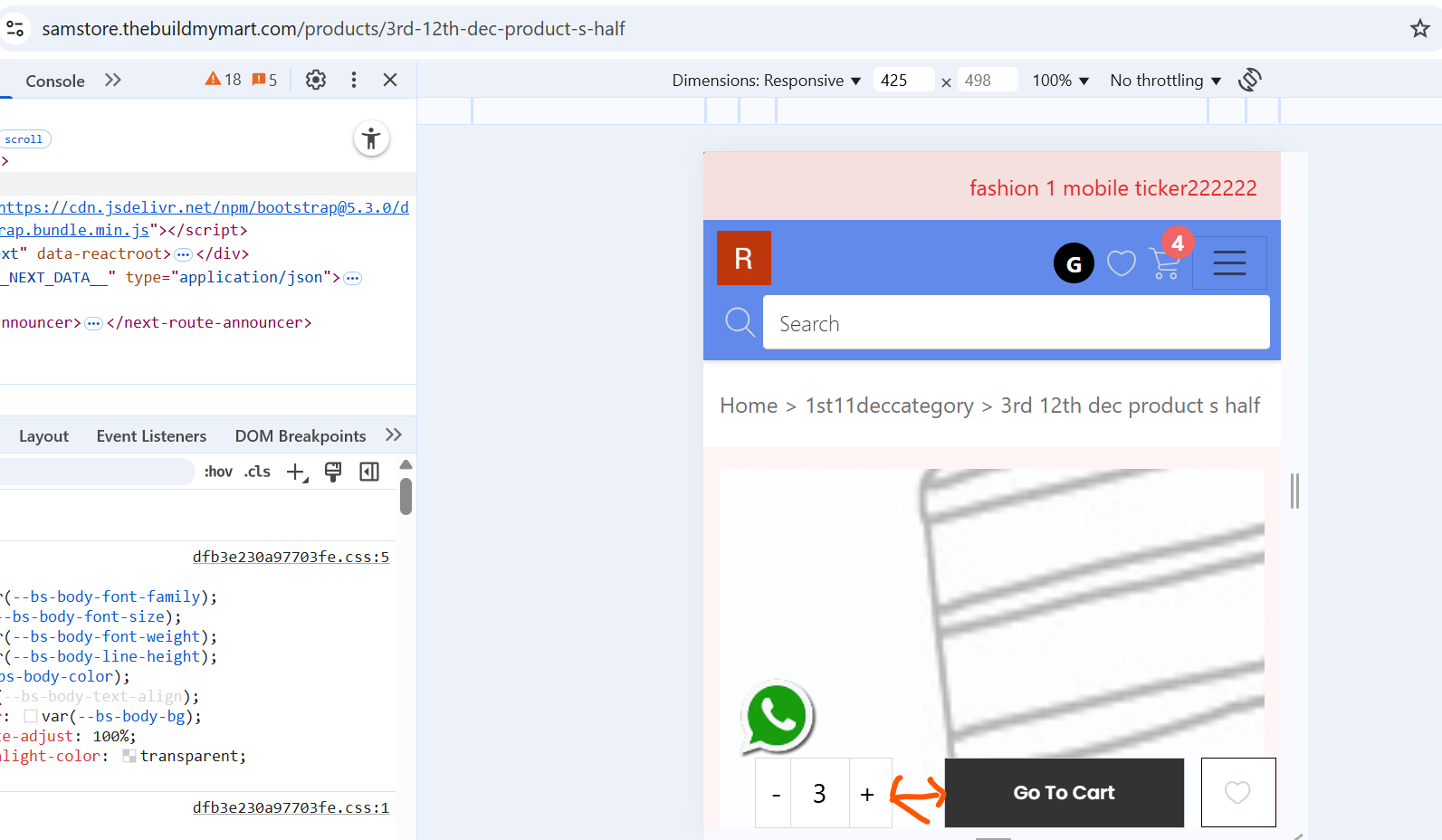Image resolution: width=1442 pixels, height=840 pixels.
Task: Click the magnifier search icon
Action: pyautogui.click(x=740, y=321)
